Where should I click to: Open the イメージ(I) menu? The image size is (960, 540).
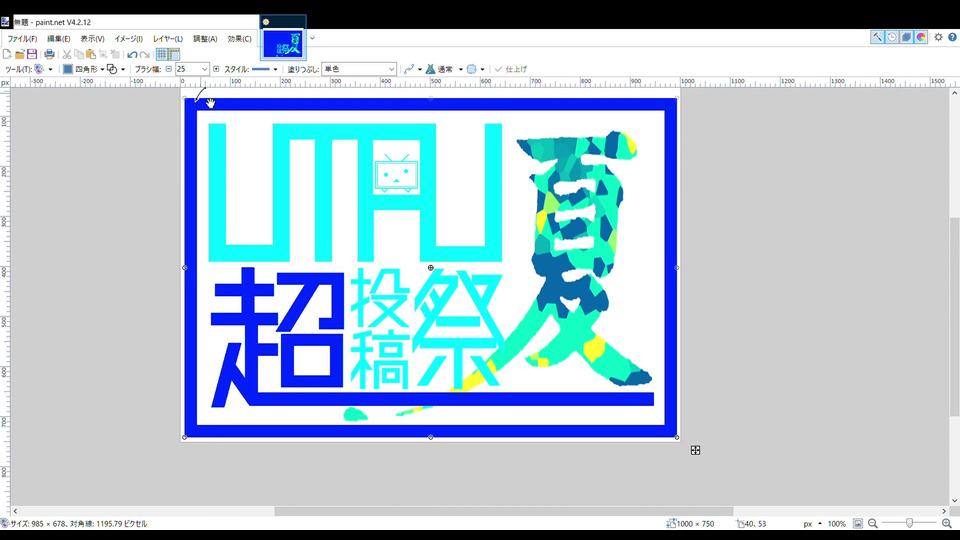[129, 39]
